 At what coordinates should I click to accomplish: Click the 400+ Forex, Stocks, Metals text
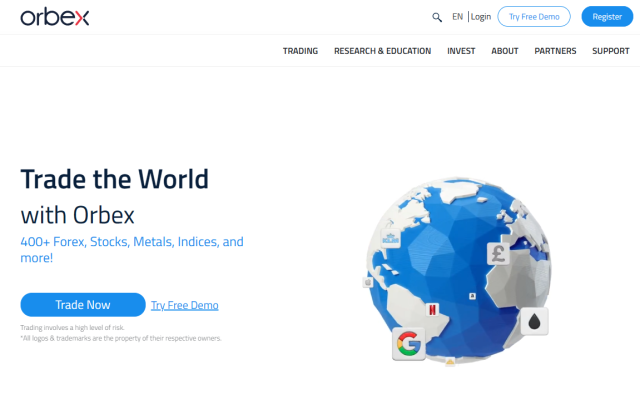tap(132, 249)
